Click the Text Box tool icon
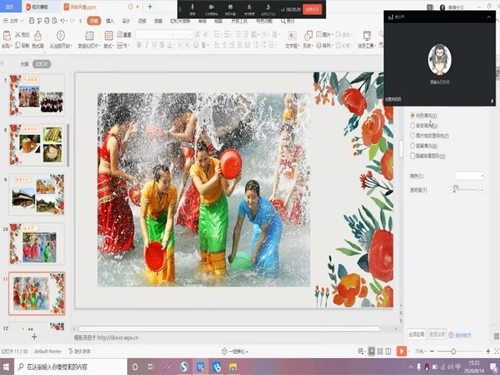Viewport: 500px width, 375px height. click(x=292, y=35)
